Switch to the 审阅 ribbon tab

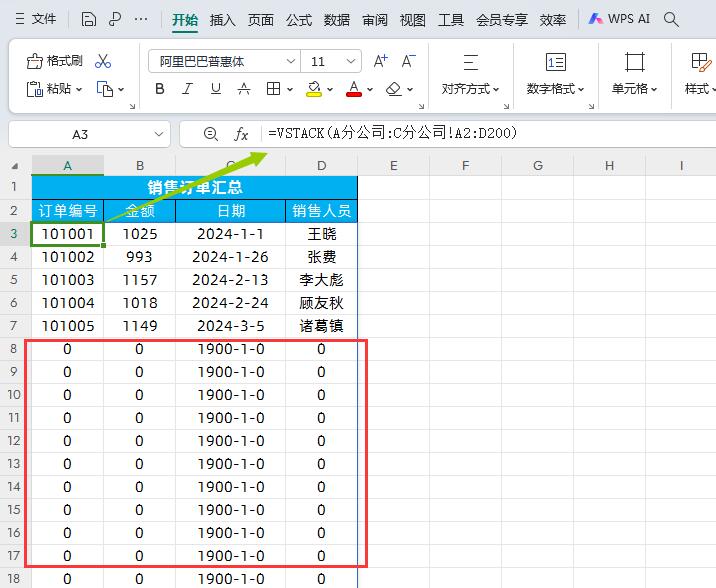[x=375, y=20]
